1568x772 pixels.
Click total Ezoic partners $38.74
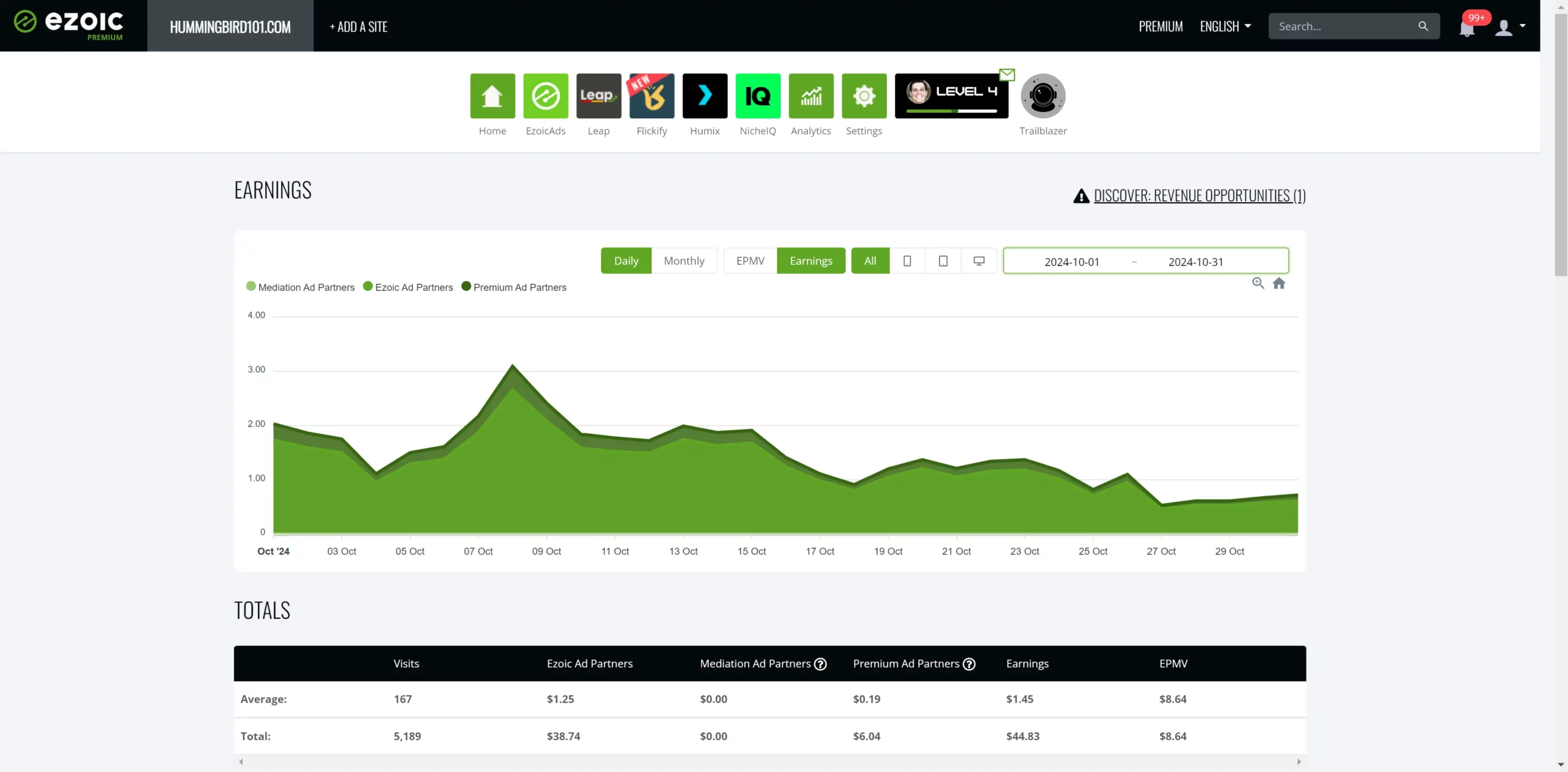563,736
